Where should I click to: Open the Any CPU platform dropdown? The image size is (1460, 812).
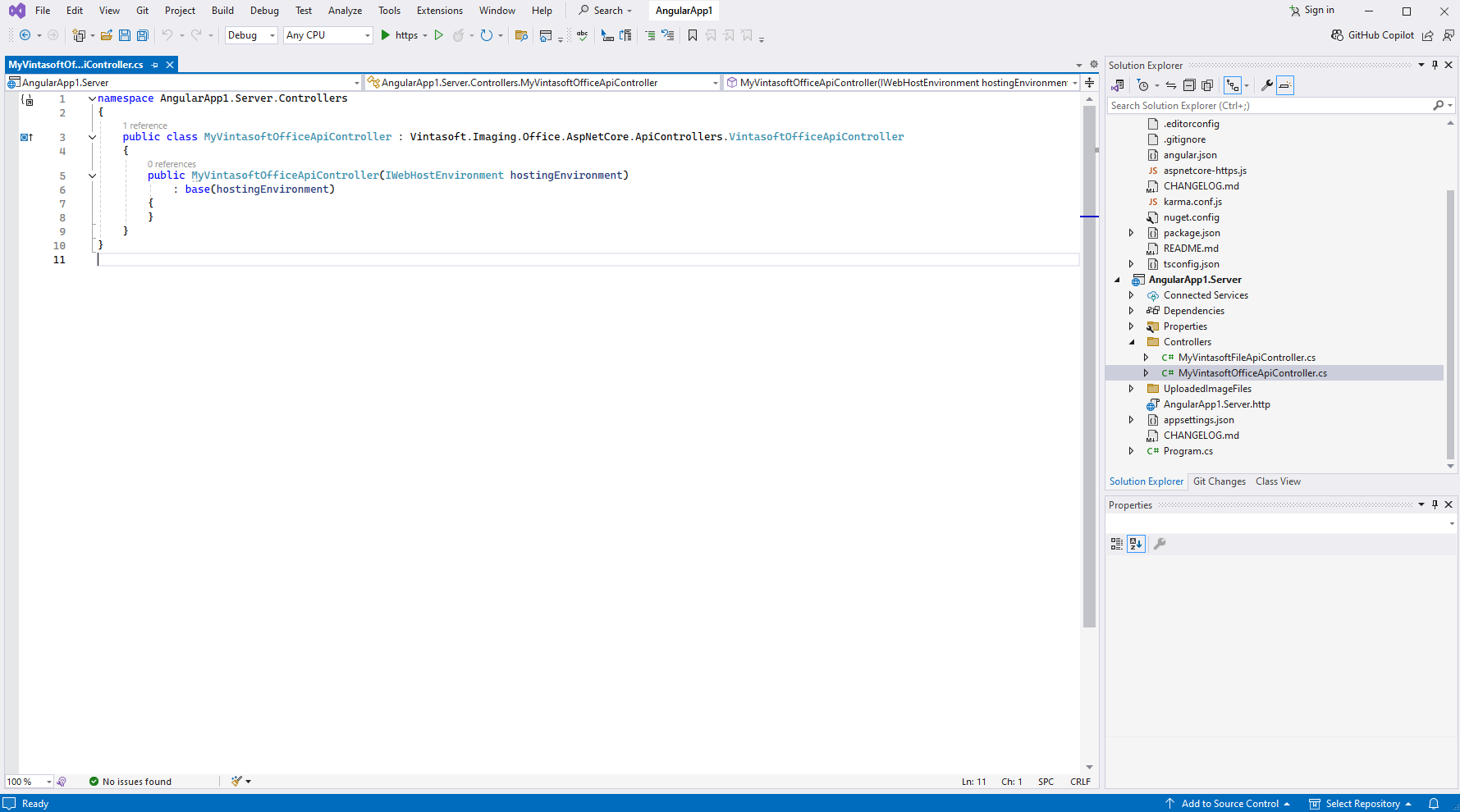coord(328,35)
